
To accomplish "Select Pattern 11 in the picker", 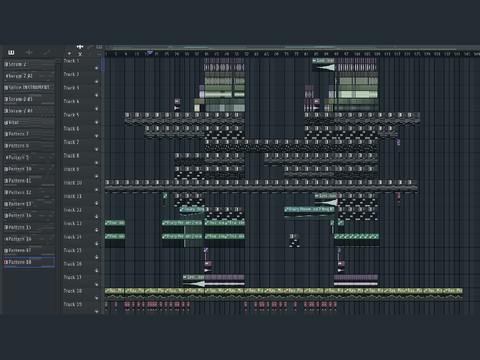I will [29, 181].
